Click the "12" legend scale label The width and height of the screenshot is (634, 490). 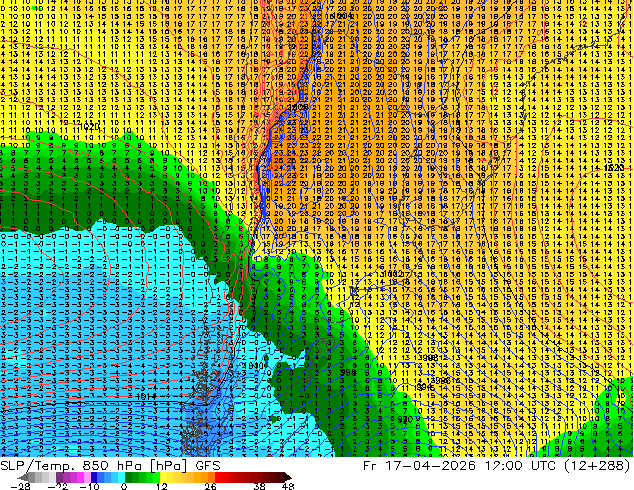162,486
